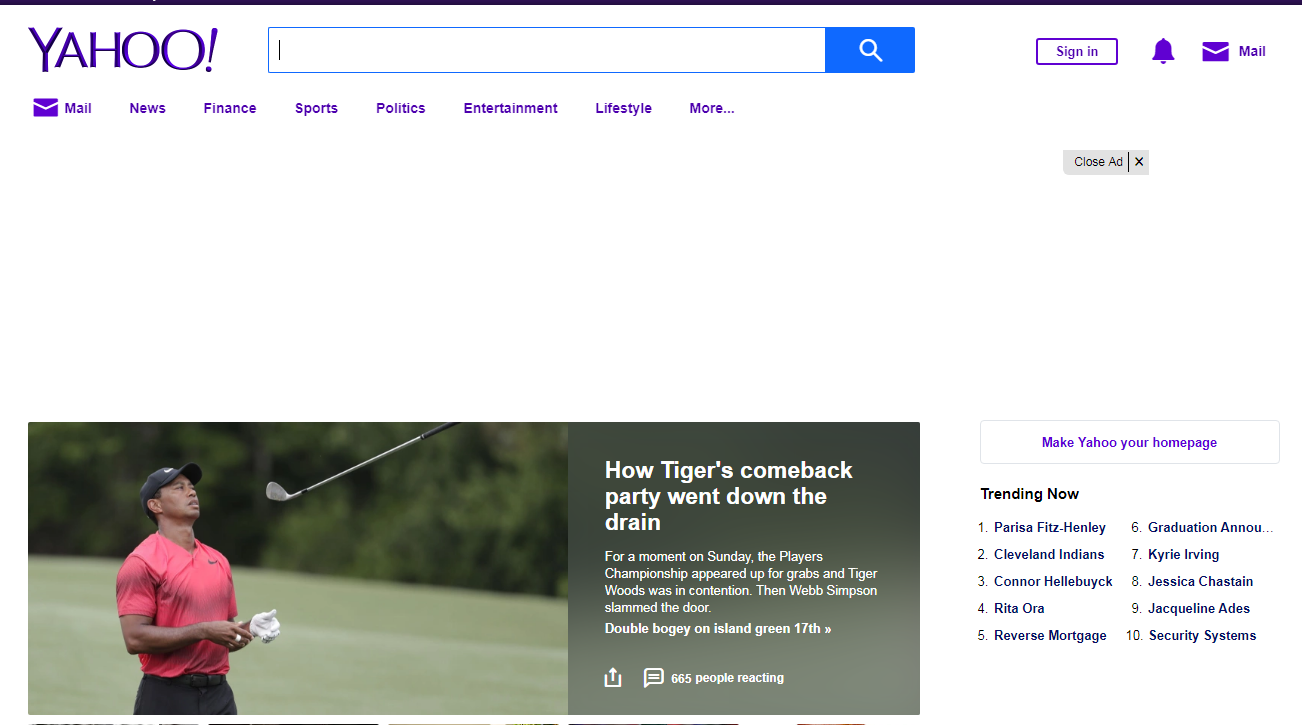Viewport: 1302px width, 725px height.
Task: Click the 665 people reacting text
Action: (x=727, y=678)
